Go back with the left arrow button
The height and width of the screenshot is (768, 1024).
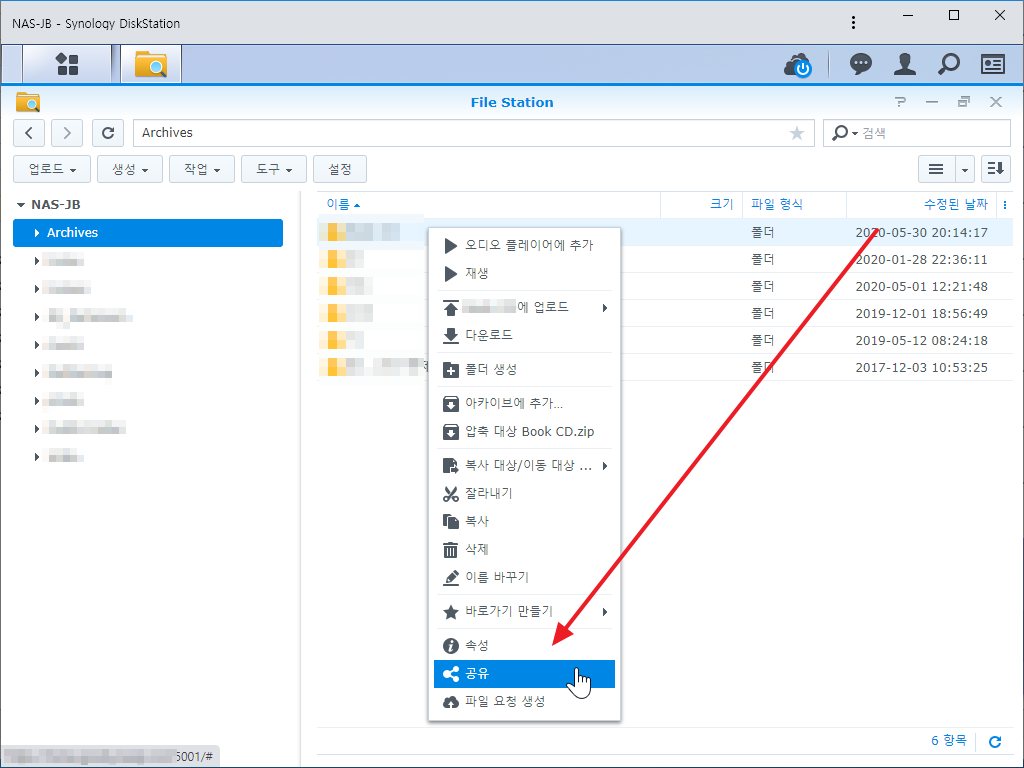(x=29, y=133)
